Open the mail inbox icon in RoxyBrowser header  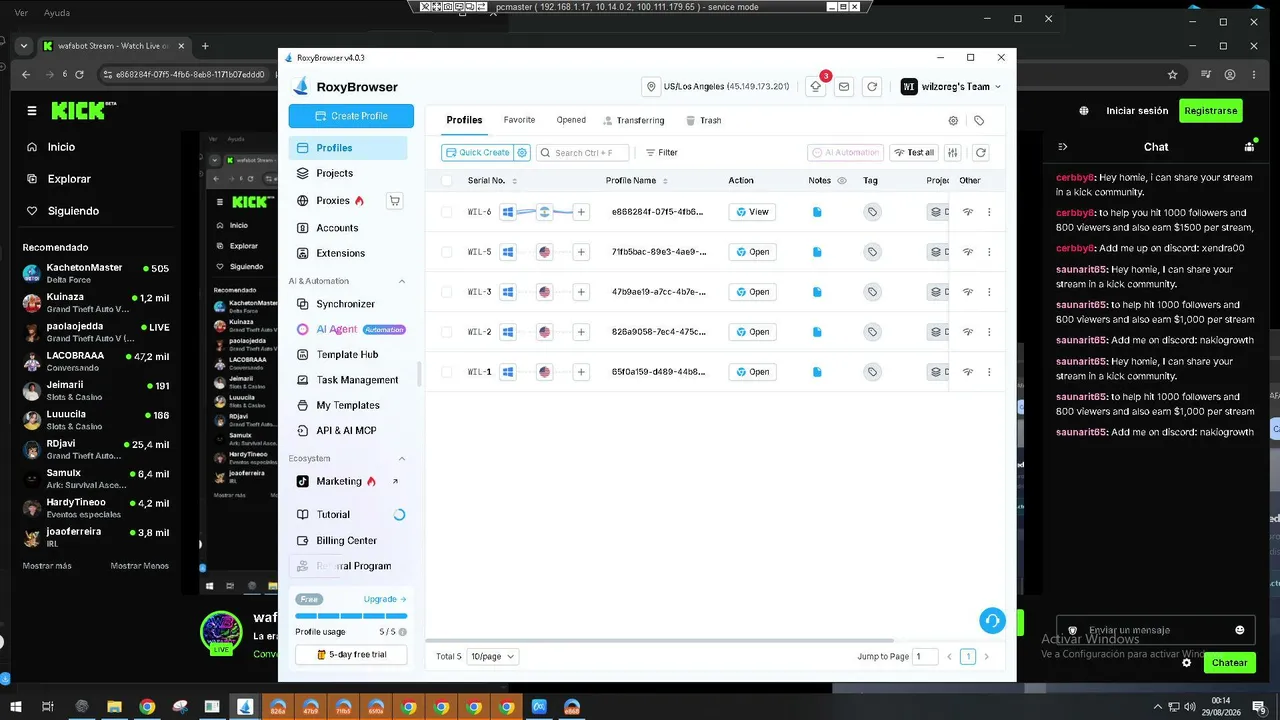[x=844, y=87]
